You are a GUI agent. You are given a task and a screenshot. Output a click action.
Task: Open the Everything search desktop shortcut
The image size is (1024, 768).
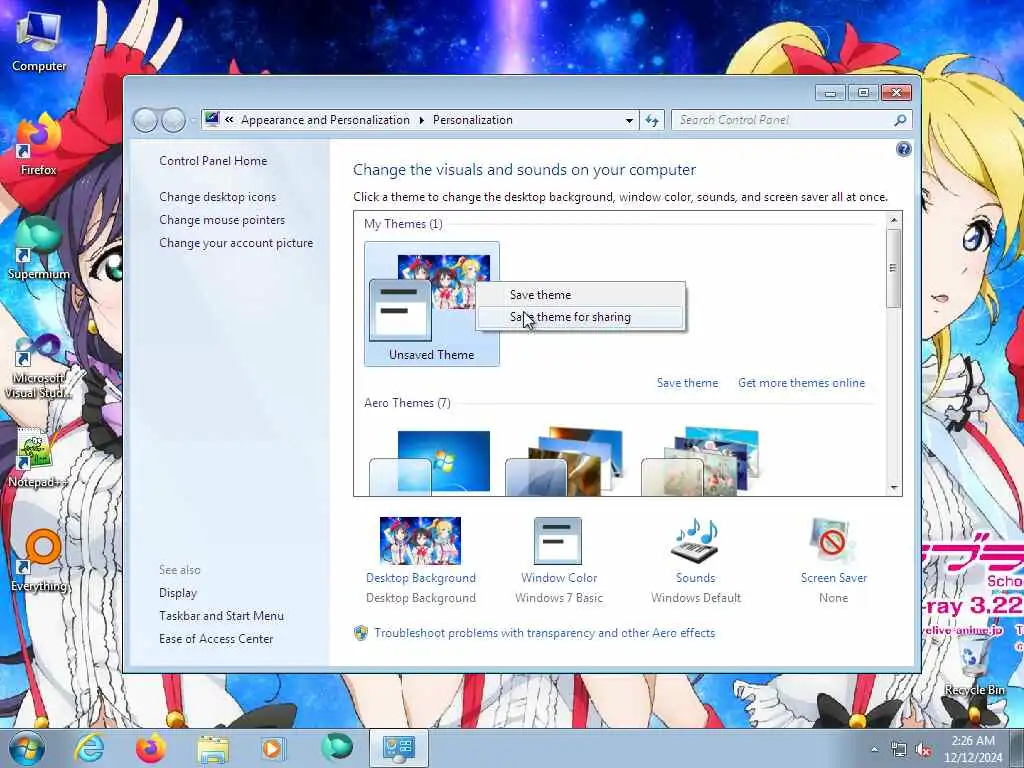coord(39,562)
